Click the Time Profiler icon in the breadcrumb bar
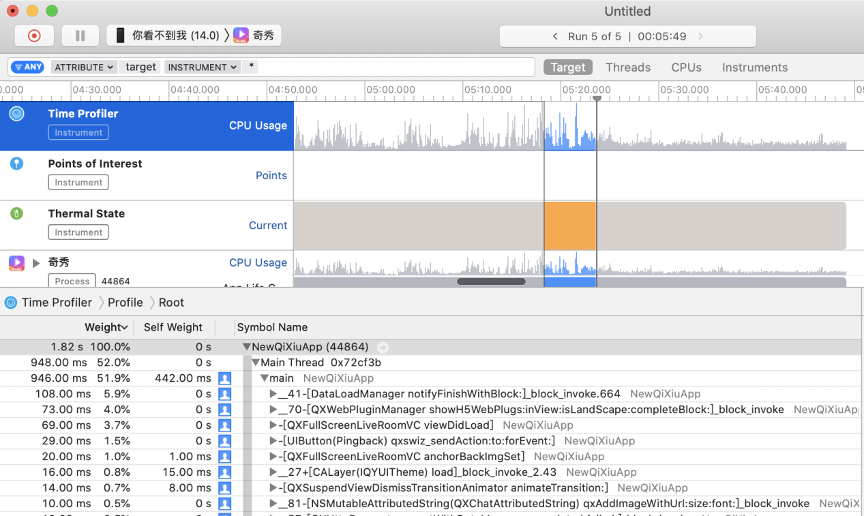 click(10, 303)
